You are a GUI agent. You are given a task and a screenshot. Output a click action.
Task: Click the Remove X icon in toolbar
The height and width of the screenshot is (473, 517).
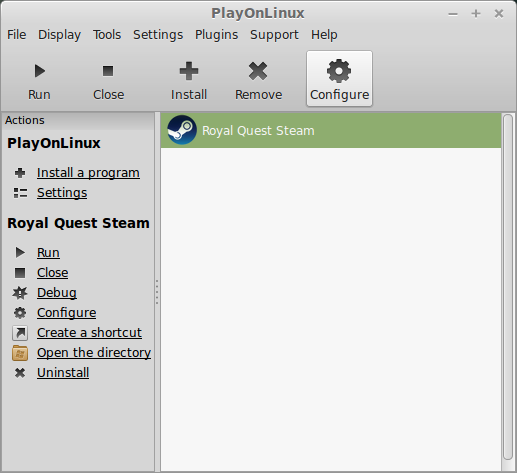(258, 71)
